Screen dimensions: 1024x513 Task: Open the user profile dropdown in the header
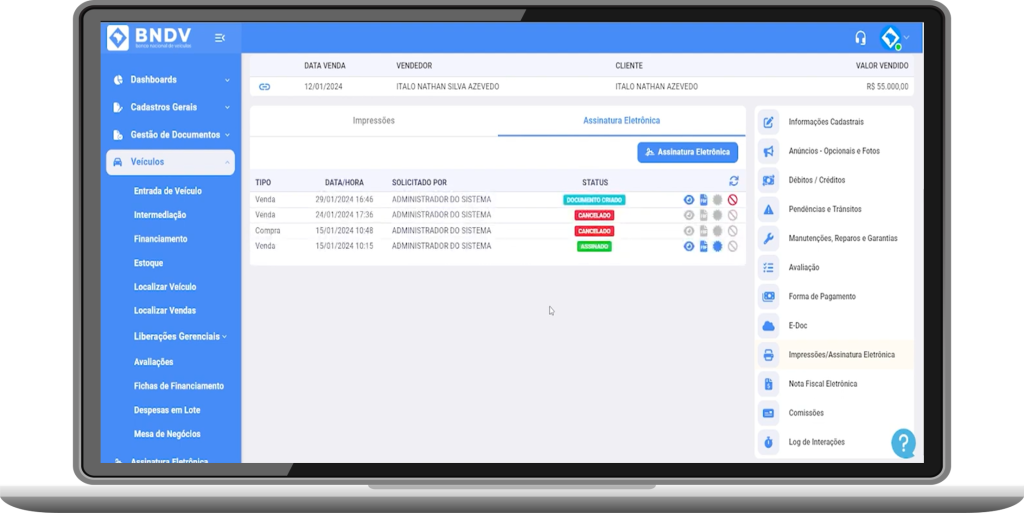(893, 38)
